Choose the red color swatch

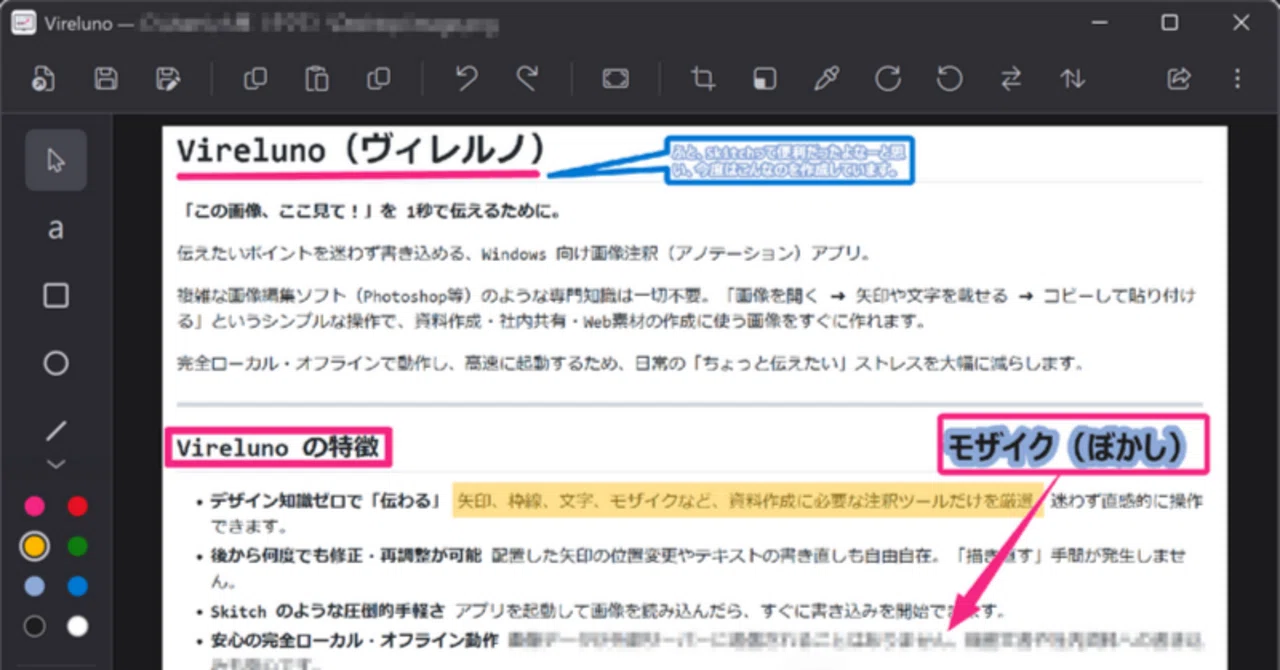(x=77, y=506)
